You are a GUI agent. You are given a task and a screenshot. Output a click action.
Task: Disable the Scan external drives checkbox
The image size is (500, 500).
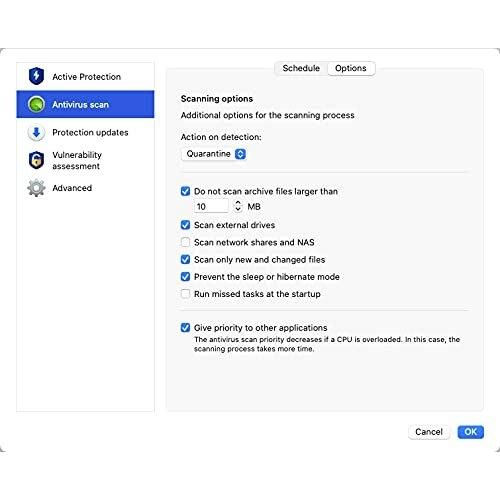[x=185, y=225]
